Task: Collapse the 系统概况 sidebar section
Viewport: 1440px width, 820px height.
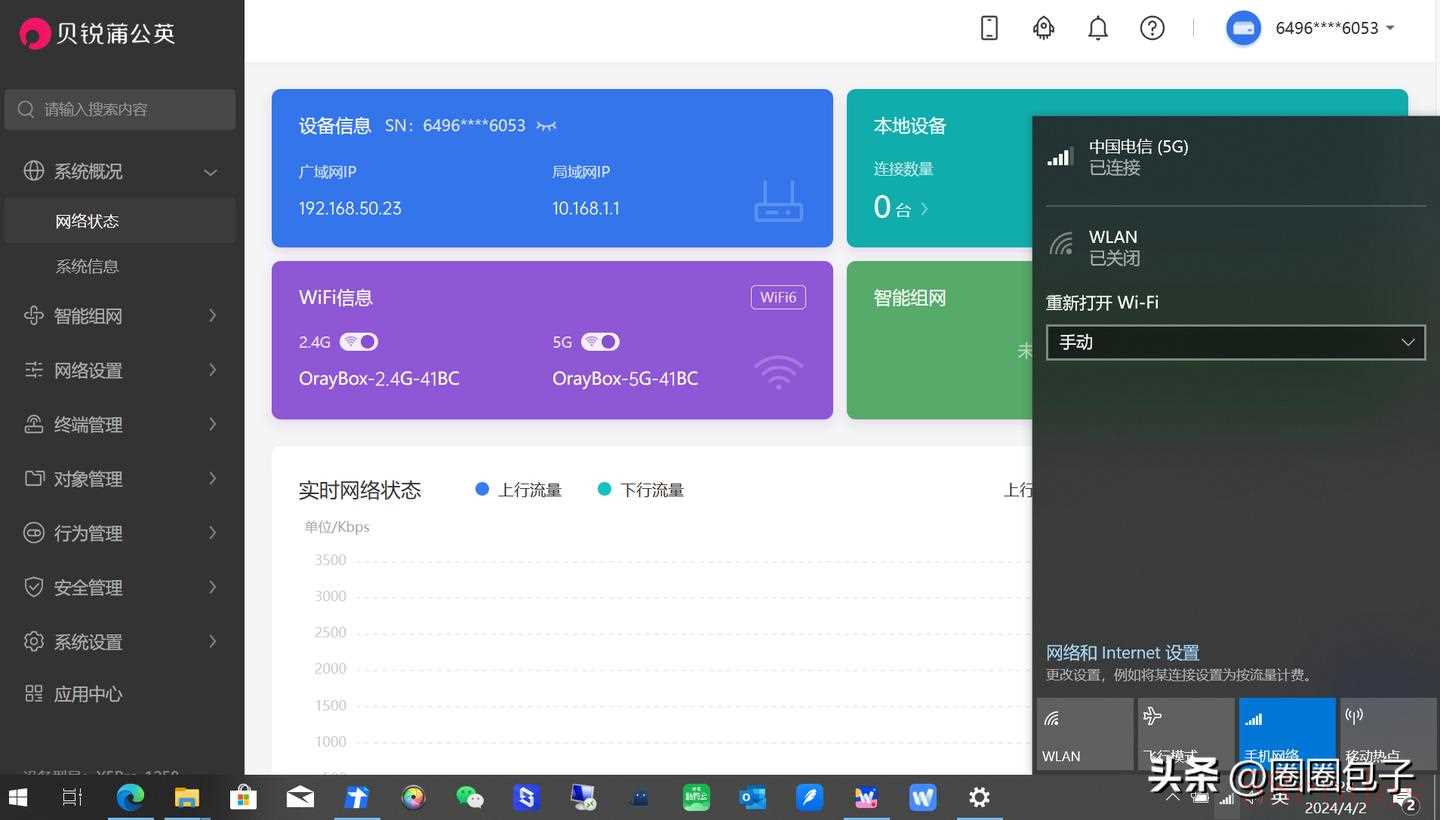Action: (122, 171)
